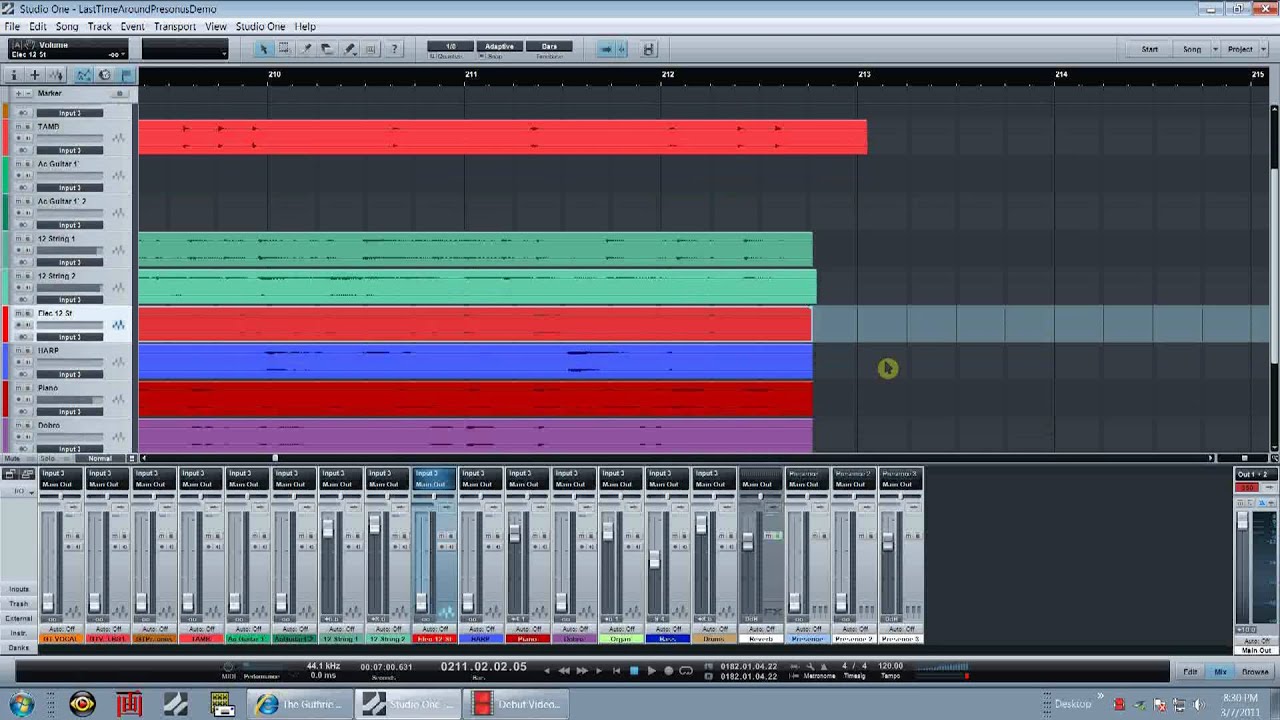The height and width of the screenshot is (720, 1280).
Task: Show the mixer Trash panel
Action: [x=19, y=604]
